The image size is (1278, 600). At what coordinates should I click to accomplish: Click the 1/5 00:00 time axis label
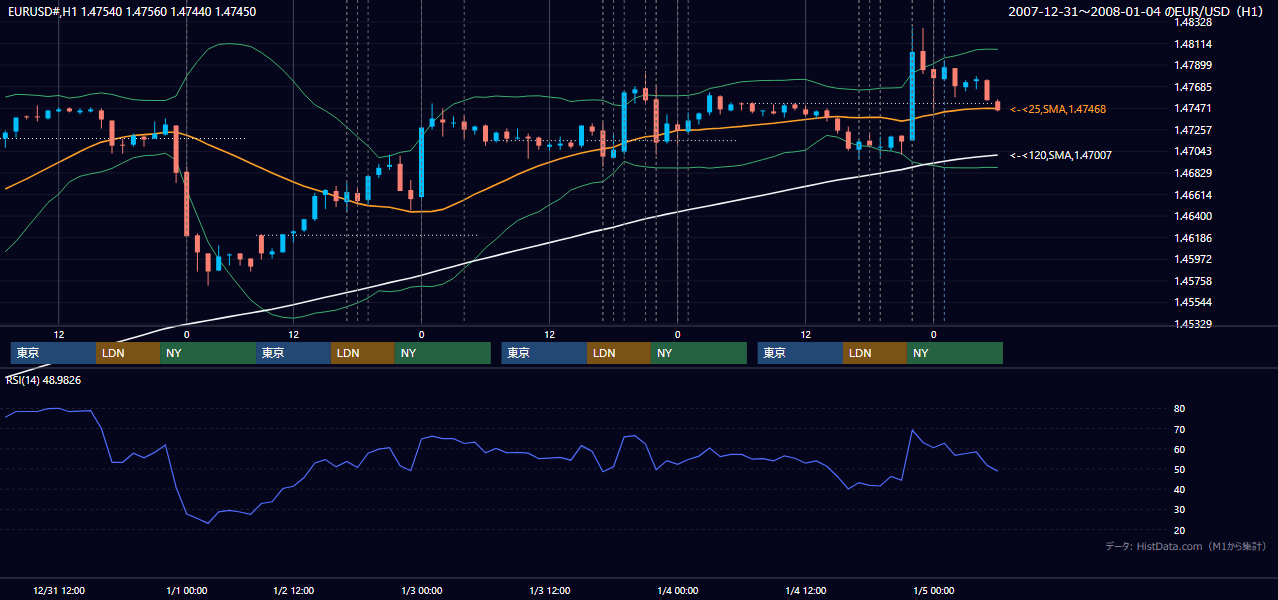(934, 591)
